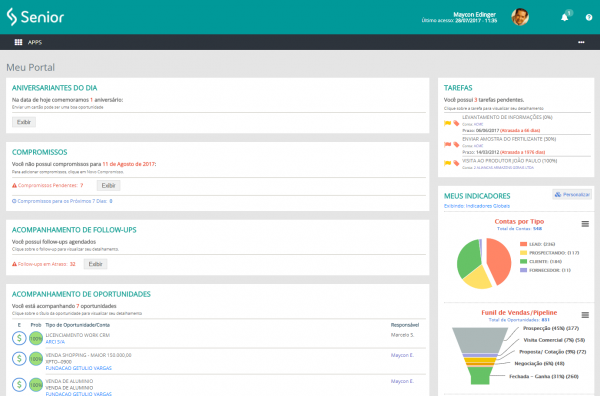
Task: Open the notifications bell icon
Action: [564, 18]
